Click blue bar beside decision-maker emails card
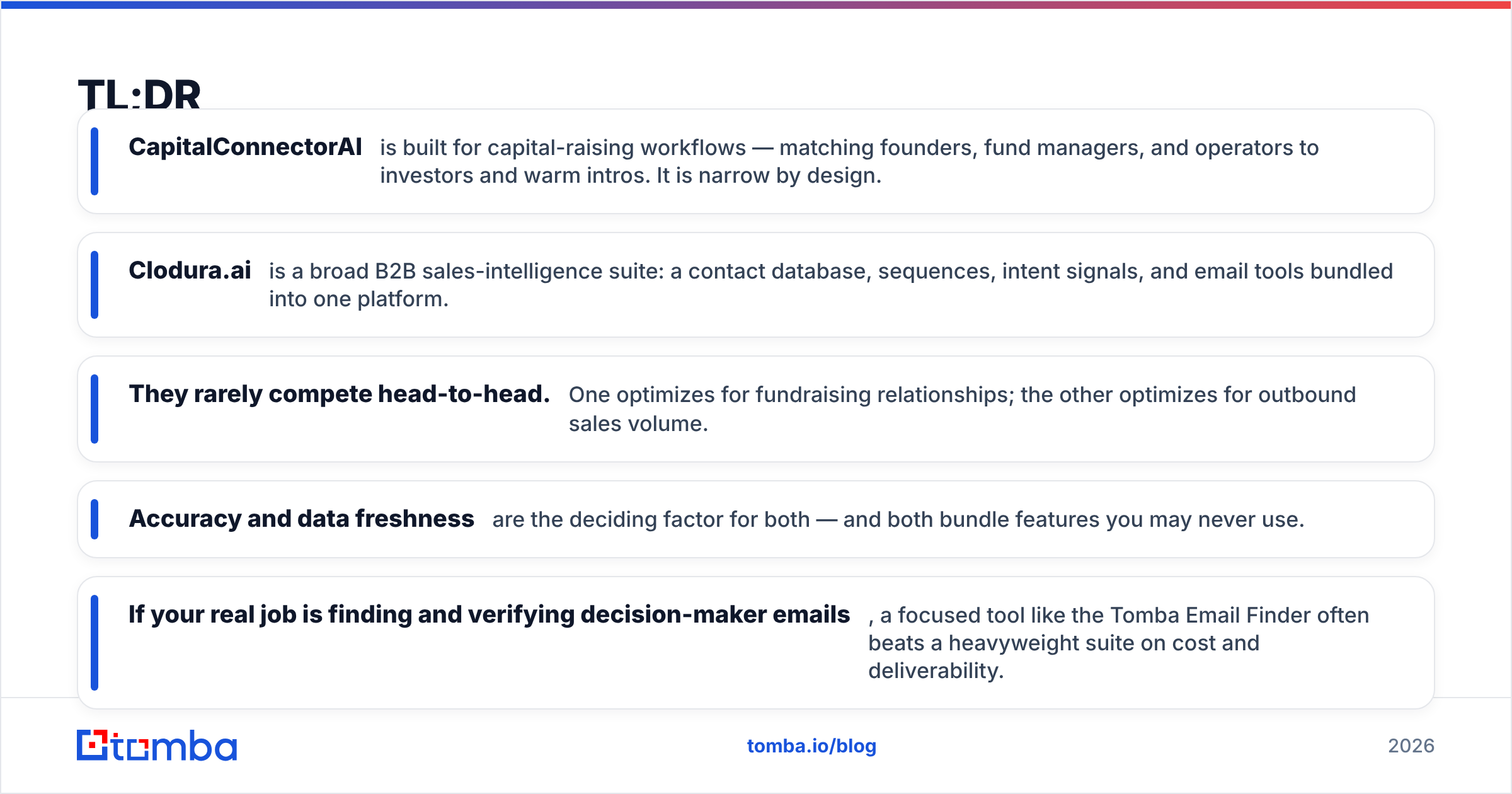The width and height of the screenshot is (1512, 794). tap(94, 643)
